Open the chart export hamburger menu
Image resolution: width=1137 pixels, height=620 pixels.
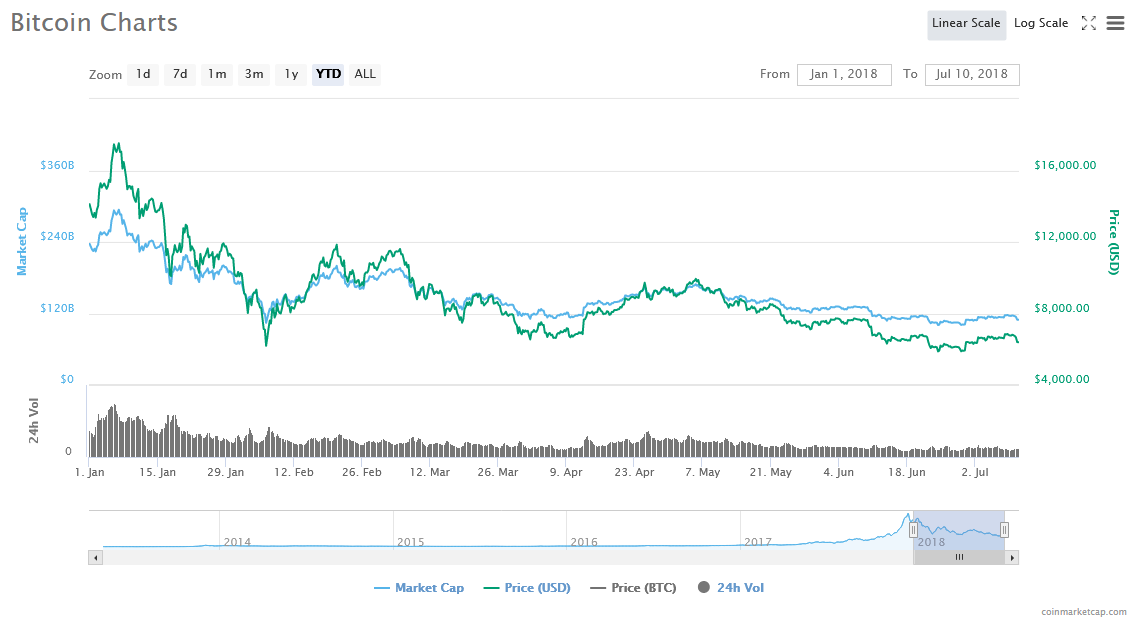coord(1115,22)
